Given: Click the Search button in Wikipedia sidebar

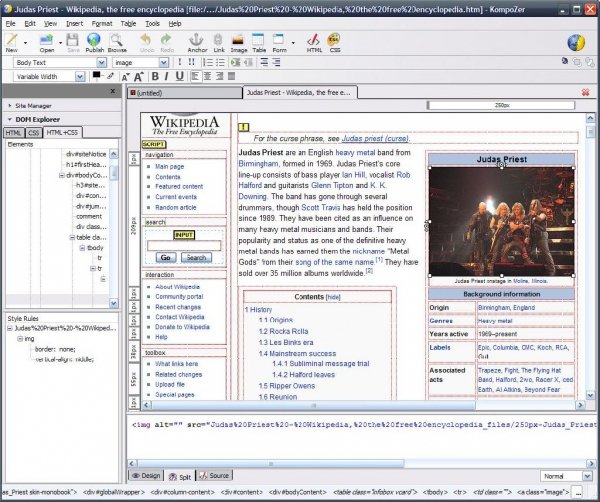Looking at the screenshot, I should coord(196,258).
